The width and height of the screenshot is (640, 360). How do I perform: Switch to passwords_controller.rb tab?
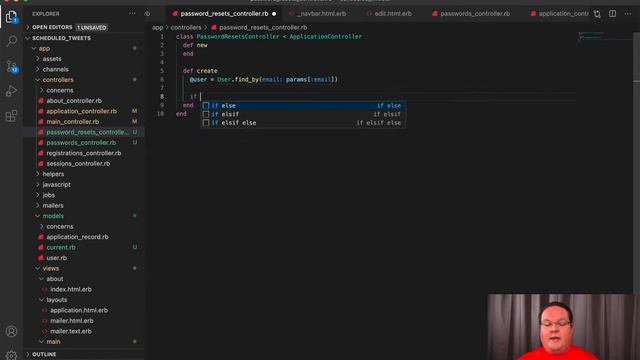pyautogui.click(x=475, y=14)
